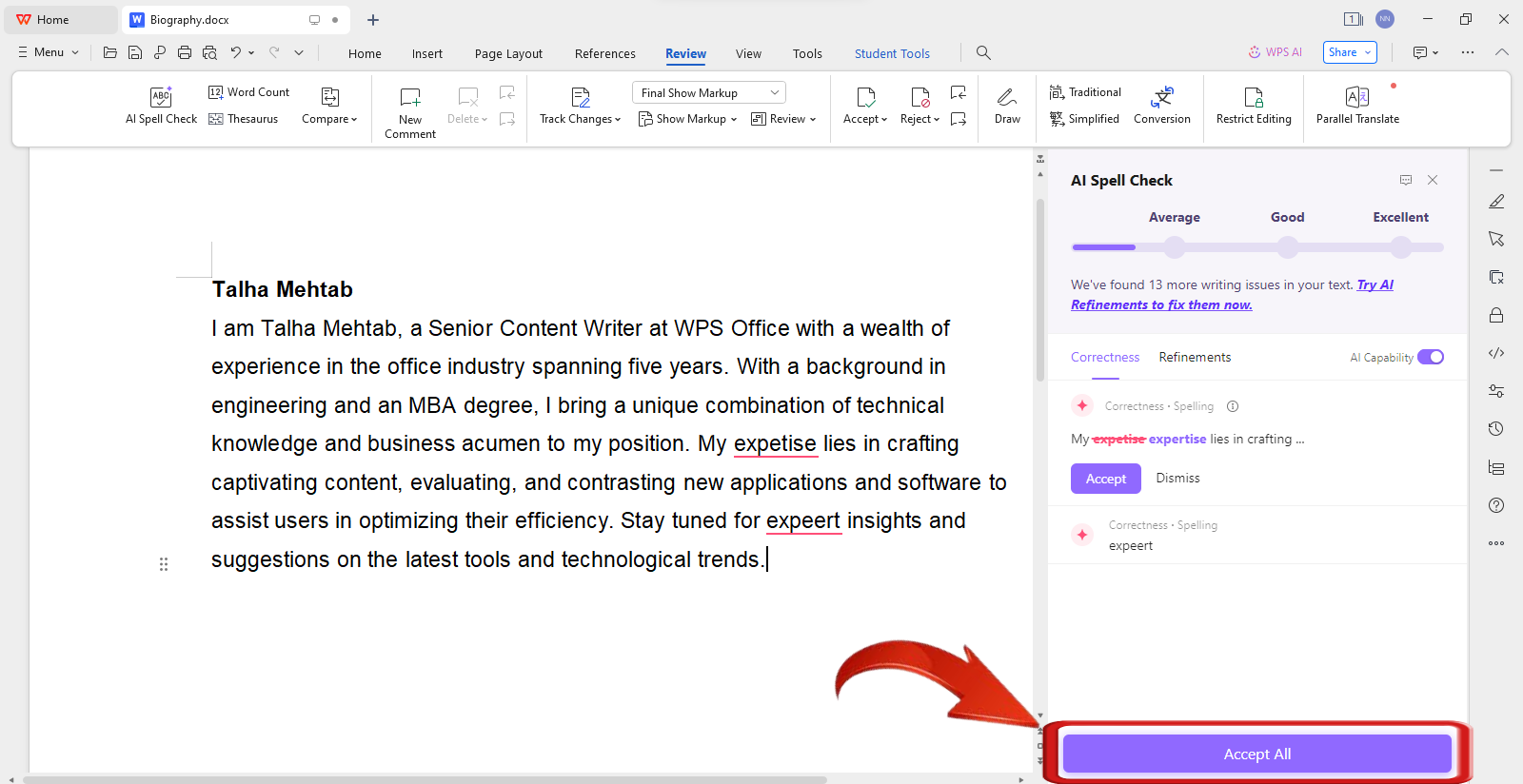
Task: Select the Correctness tab in panel
Action: pos(1105,357)
